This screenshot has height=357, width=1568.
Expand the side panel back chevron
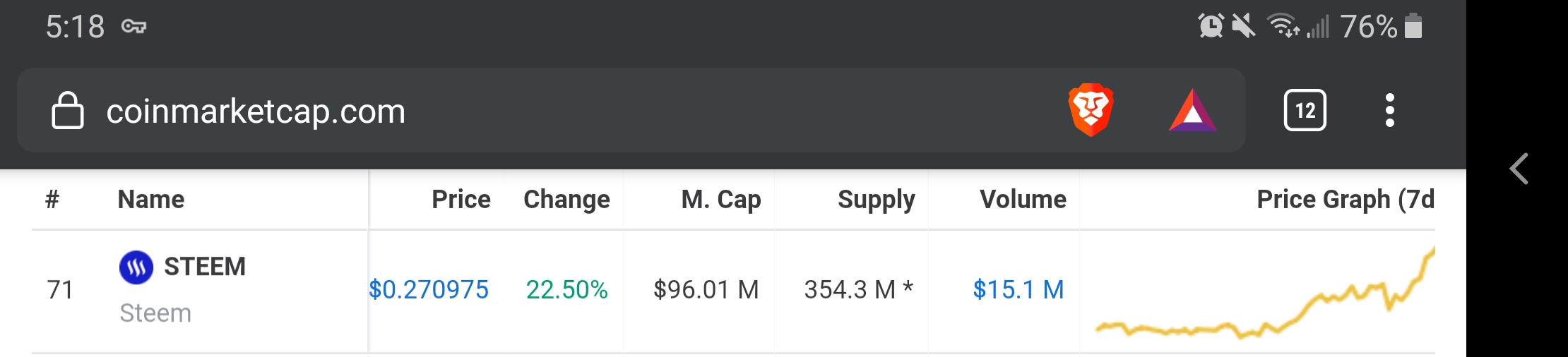pyautogui.click(x=1519, y=169)
